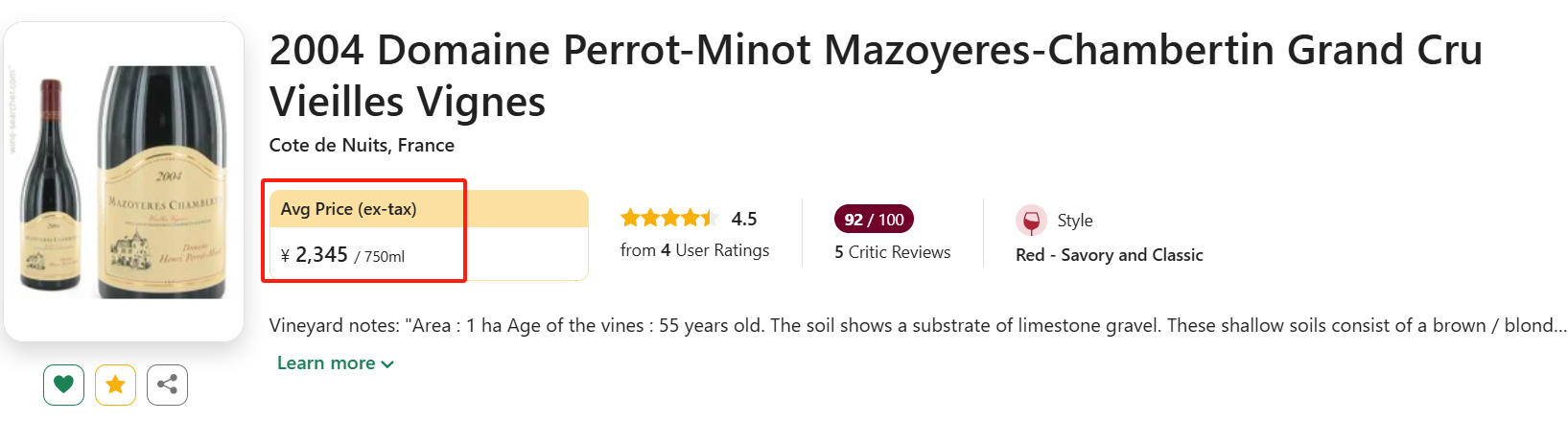Open the wine bottle thumbnail image
Image resolution: width=1568 pixels, height=421 pixels.
[x=124, y=181]
